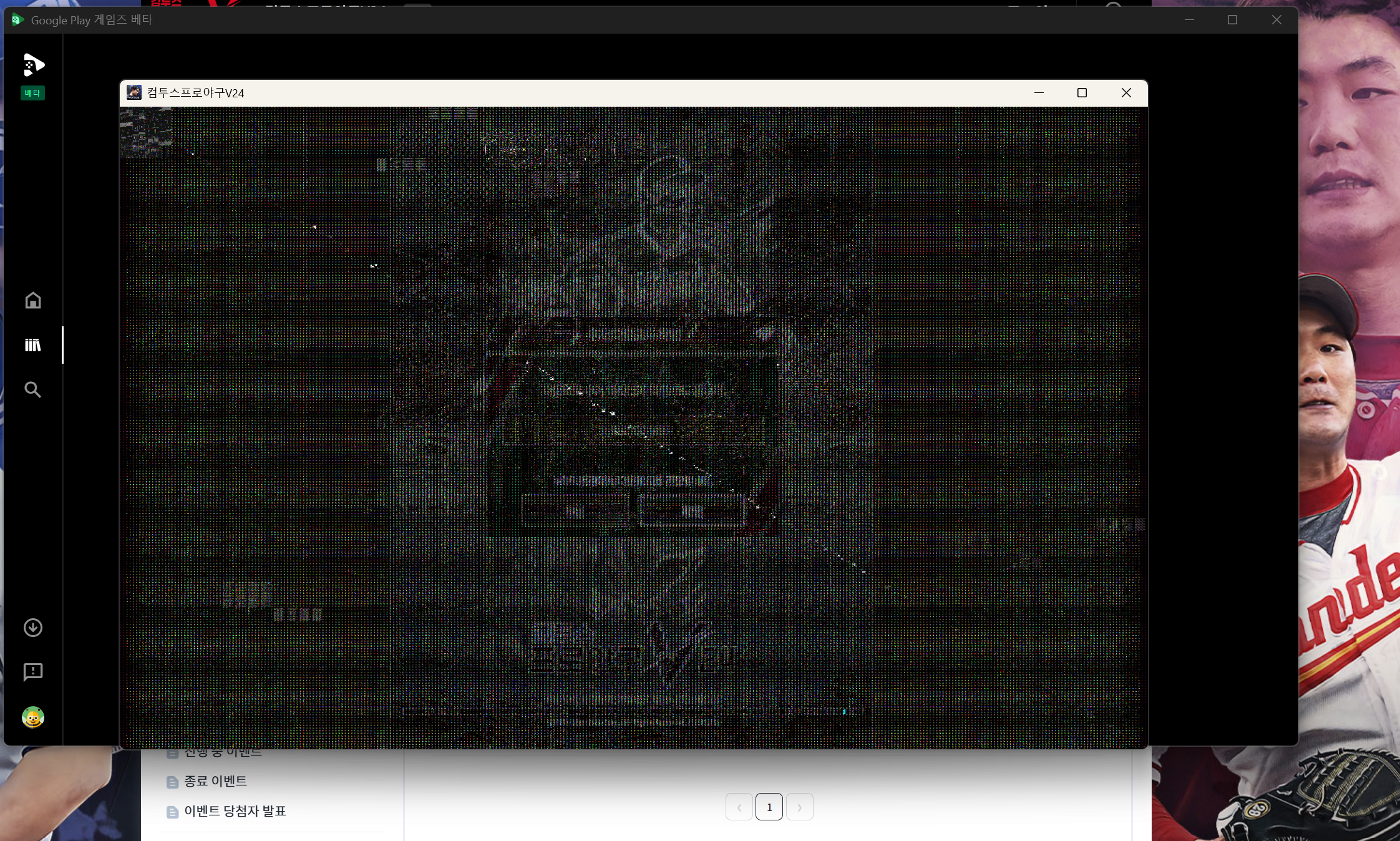1400x841 pixels.
Task: Maximize the 컴투스프로야구V24 game window
Action: [x=1082, y=92]
